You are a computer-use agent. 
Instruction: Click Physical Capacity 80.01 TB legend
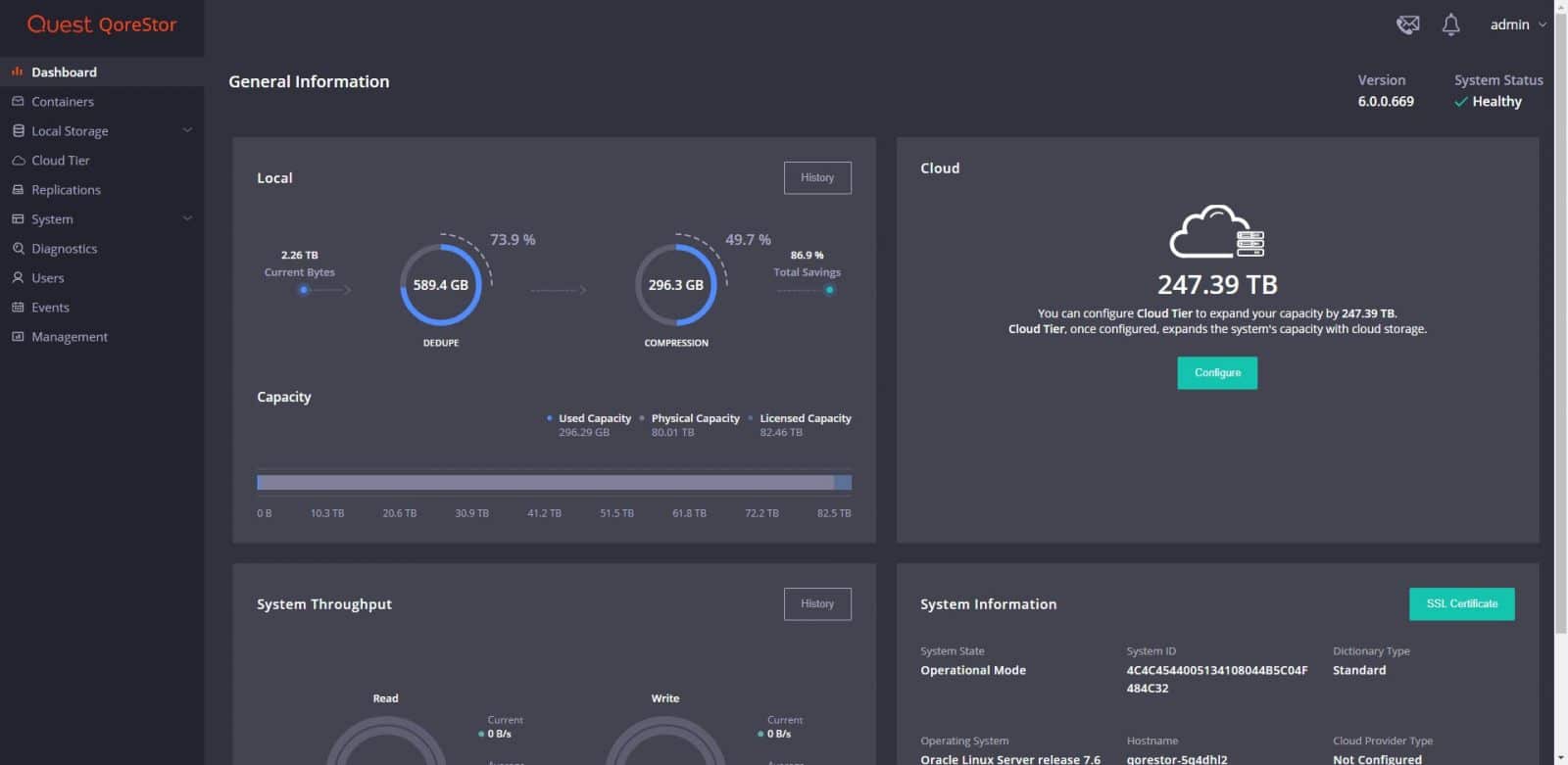tap(695, 424)
